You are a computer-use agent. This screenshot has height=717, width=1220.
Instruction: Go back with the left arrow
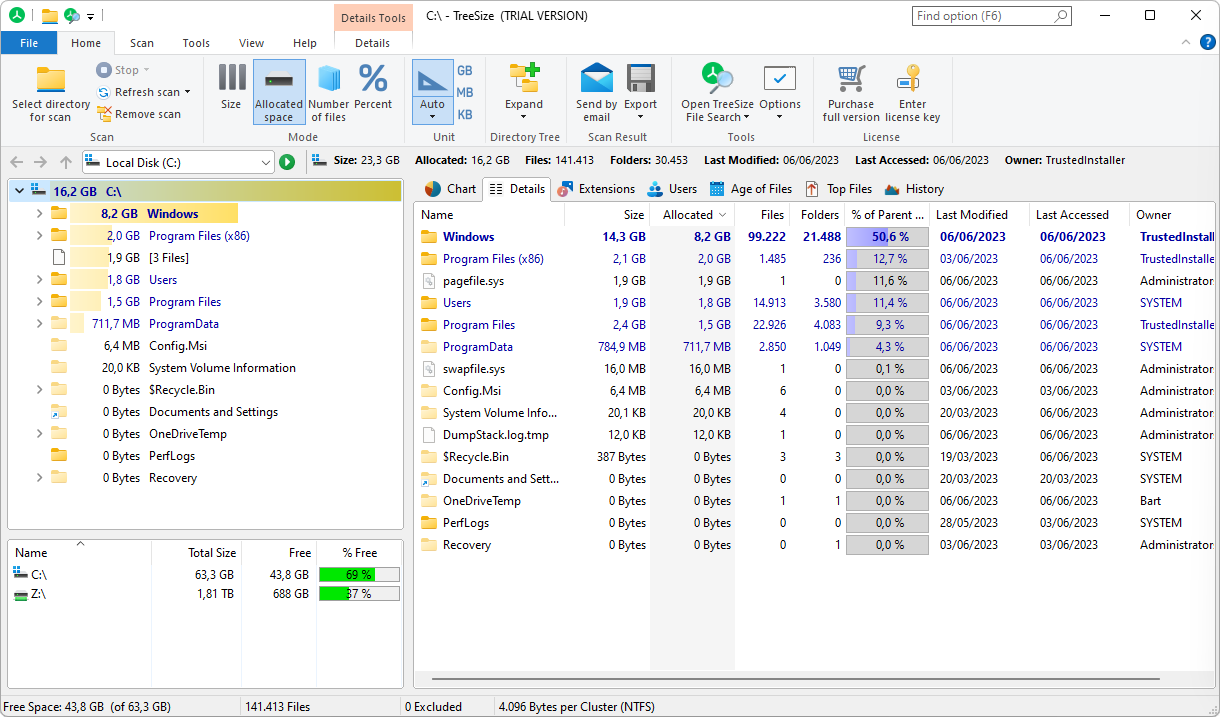tap(16, 162)
